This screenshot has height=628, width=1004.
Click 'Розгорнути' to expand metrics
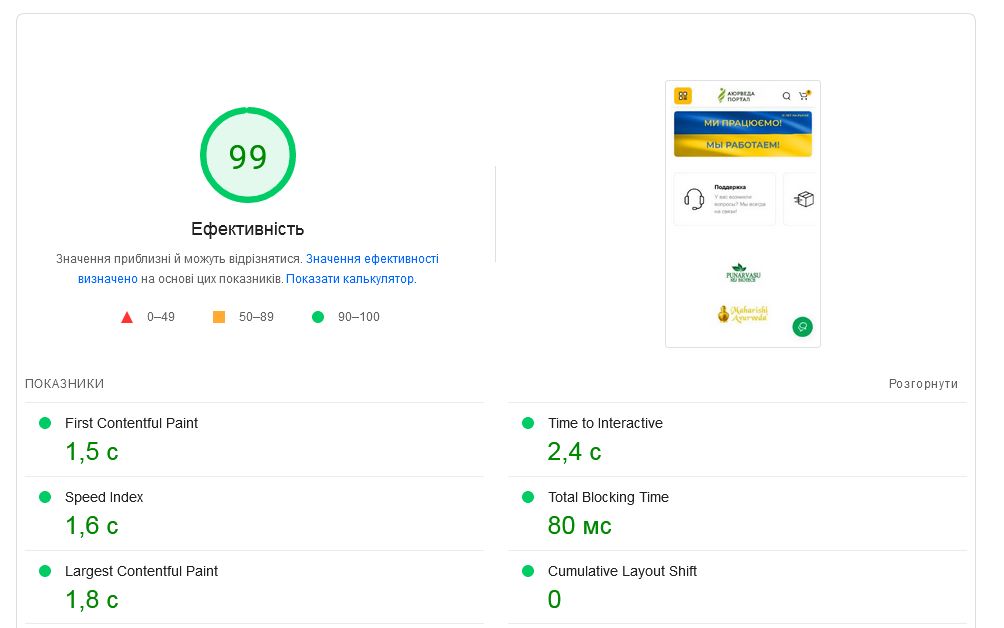[x=923, y=383]
